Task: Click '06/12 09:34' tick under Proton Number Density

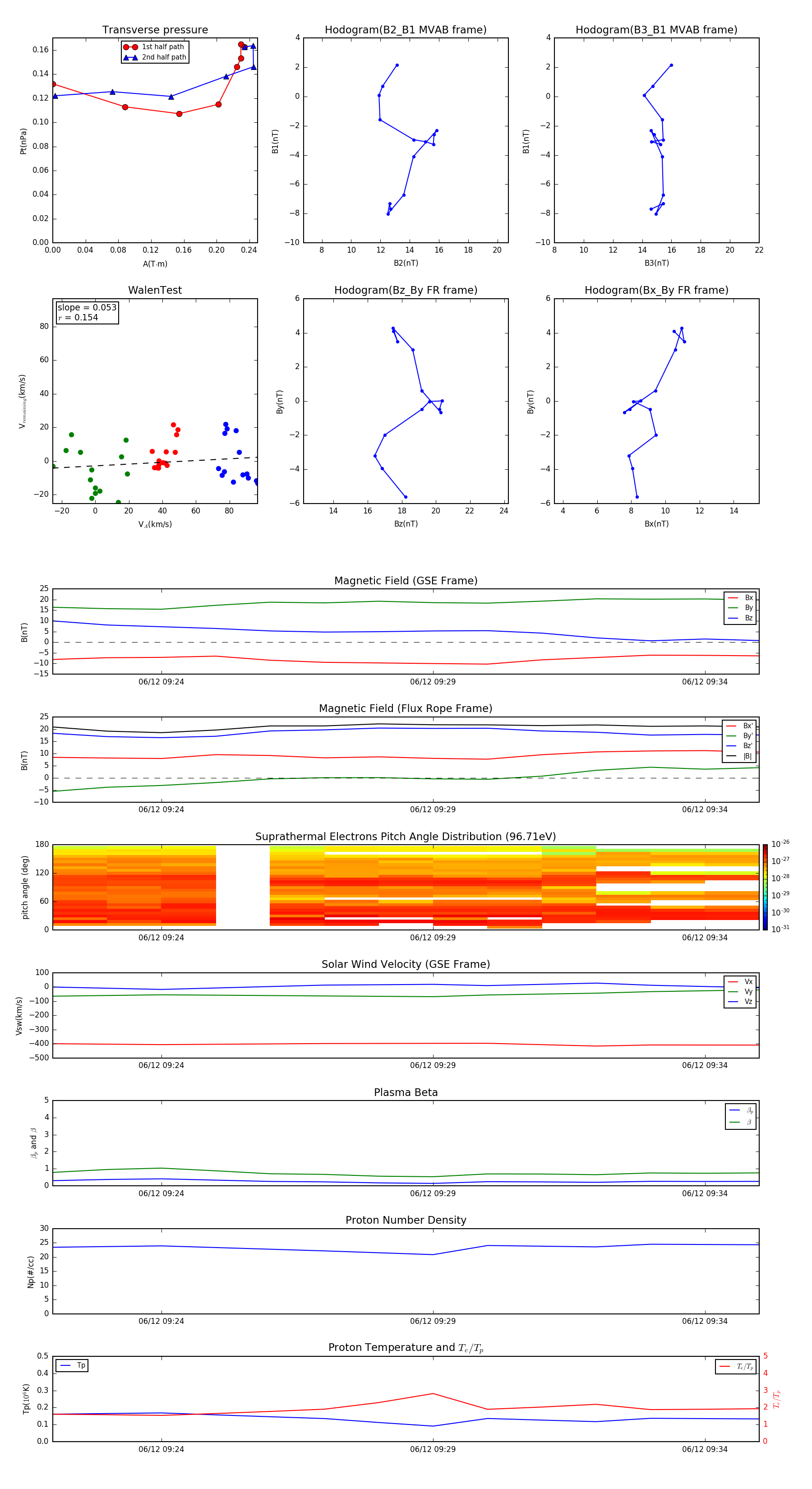Action: tap(705, 1321)
